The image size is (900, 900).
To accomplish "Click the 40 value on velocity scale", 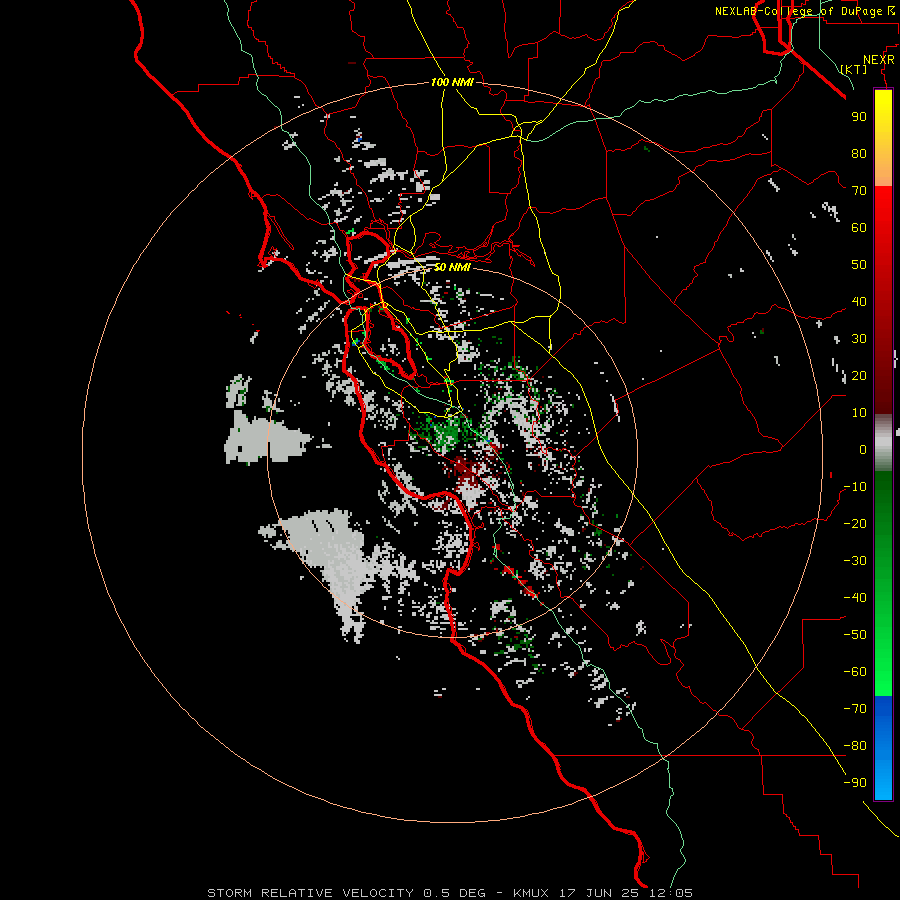I will (859, 301).
